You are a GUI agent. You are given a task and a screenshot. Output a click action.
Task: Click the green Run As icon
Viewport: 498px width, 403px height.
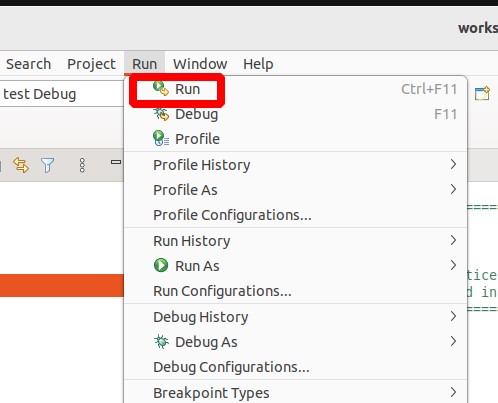coord(161,266)
